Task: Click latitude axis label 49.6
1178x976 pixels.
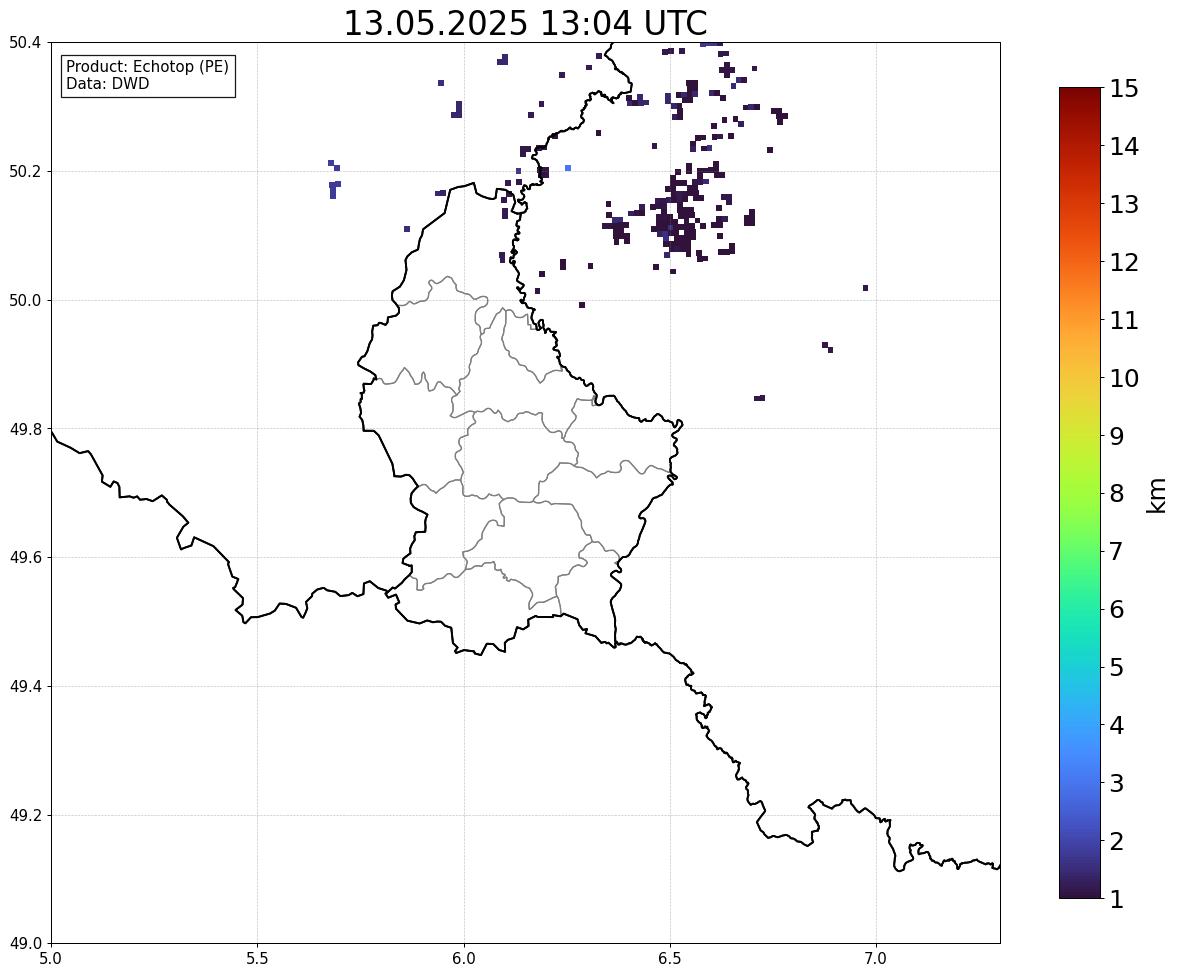Action: pos(24,557)
